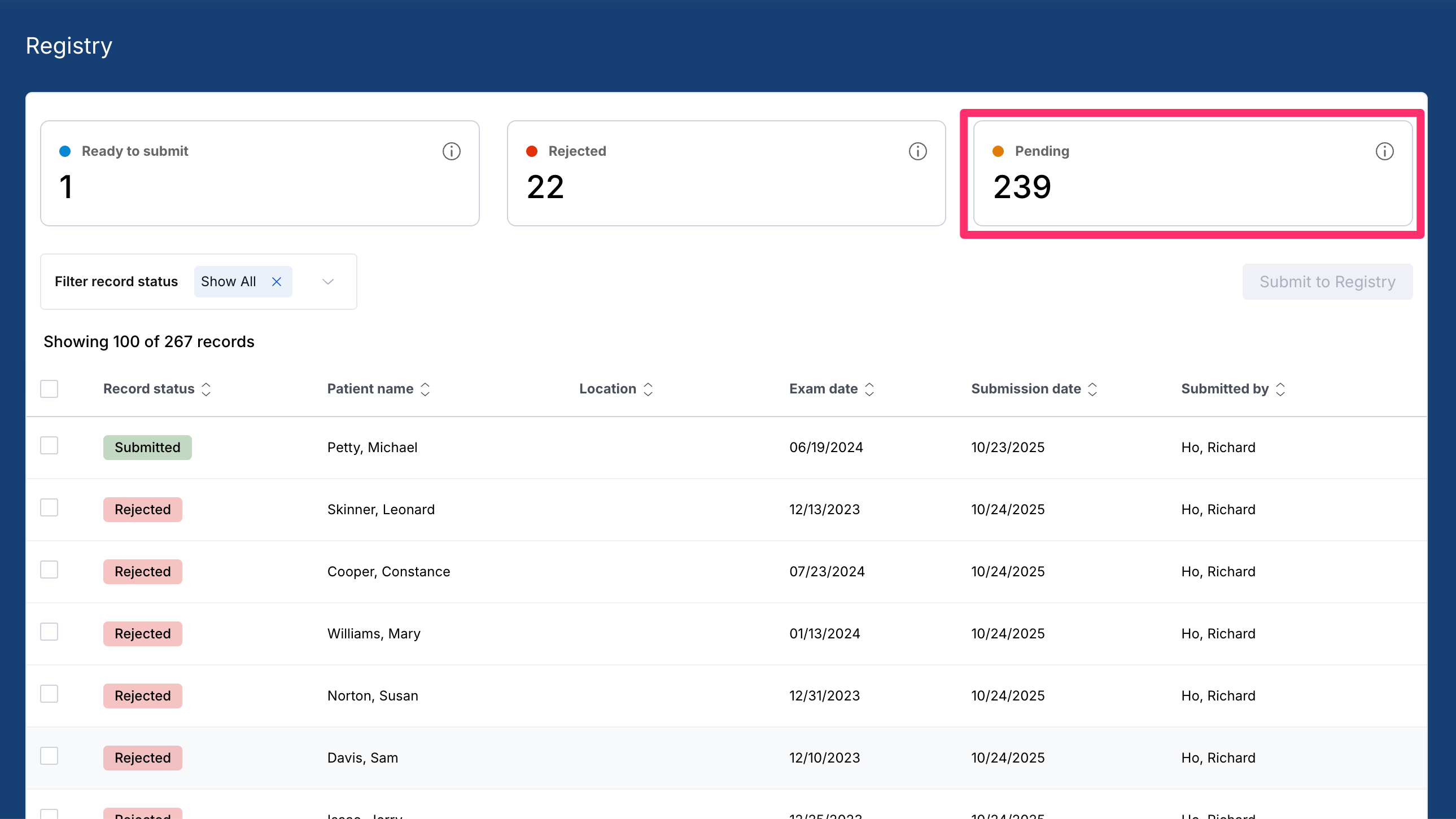Open the Rejected card info icon
This screenshot has height=819, width=1456.
917,151
